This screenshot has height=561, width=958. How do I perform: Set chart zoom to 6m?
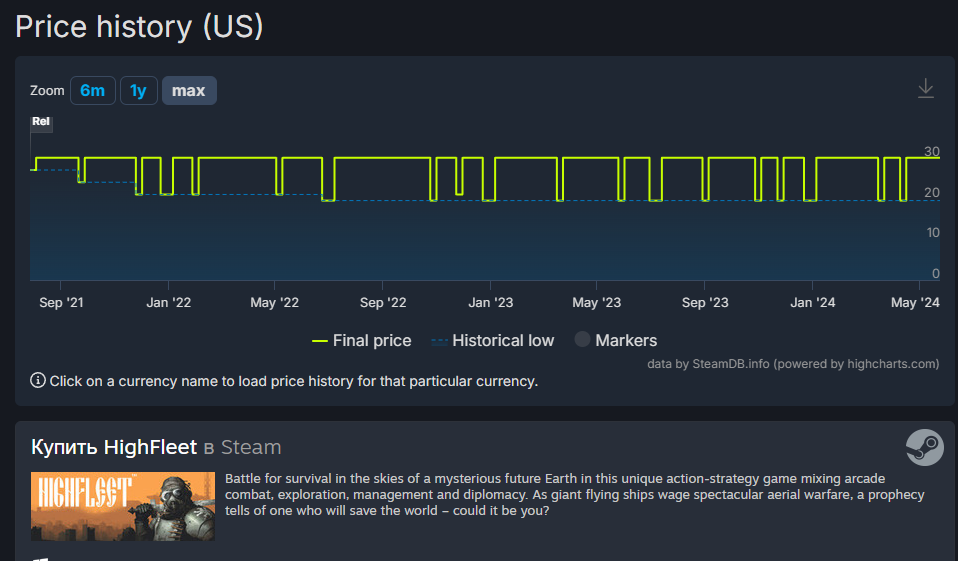[x=92, y=91]
